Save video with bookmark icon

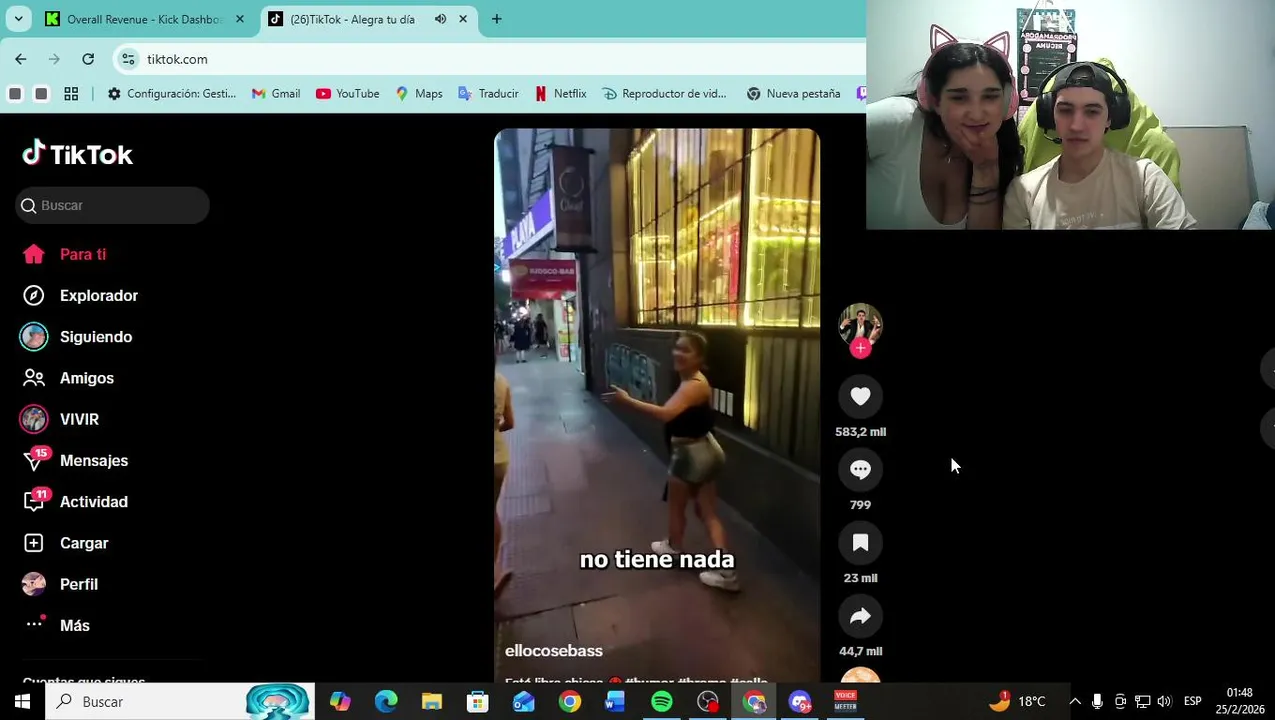pyautogui.click(x=860, y=542)
